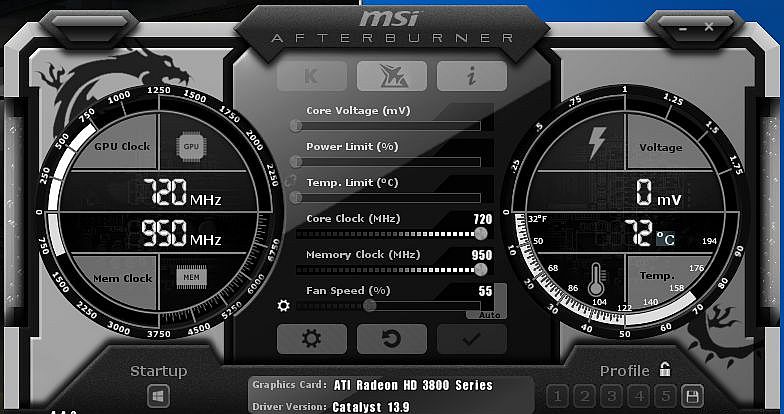Apply settings with the checkmark button

[x=472, y=339]
